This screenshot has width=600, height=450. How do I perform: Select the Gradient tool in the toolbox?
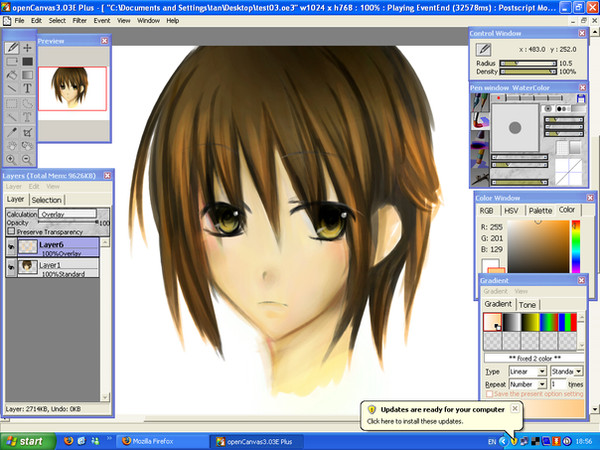tap(27, 75)
